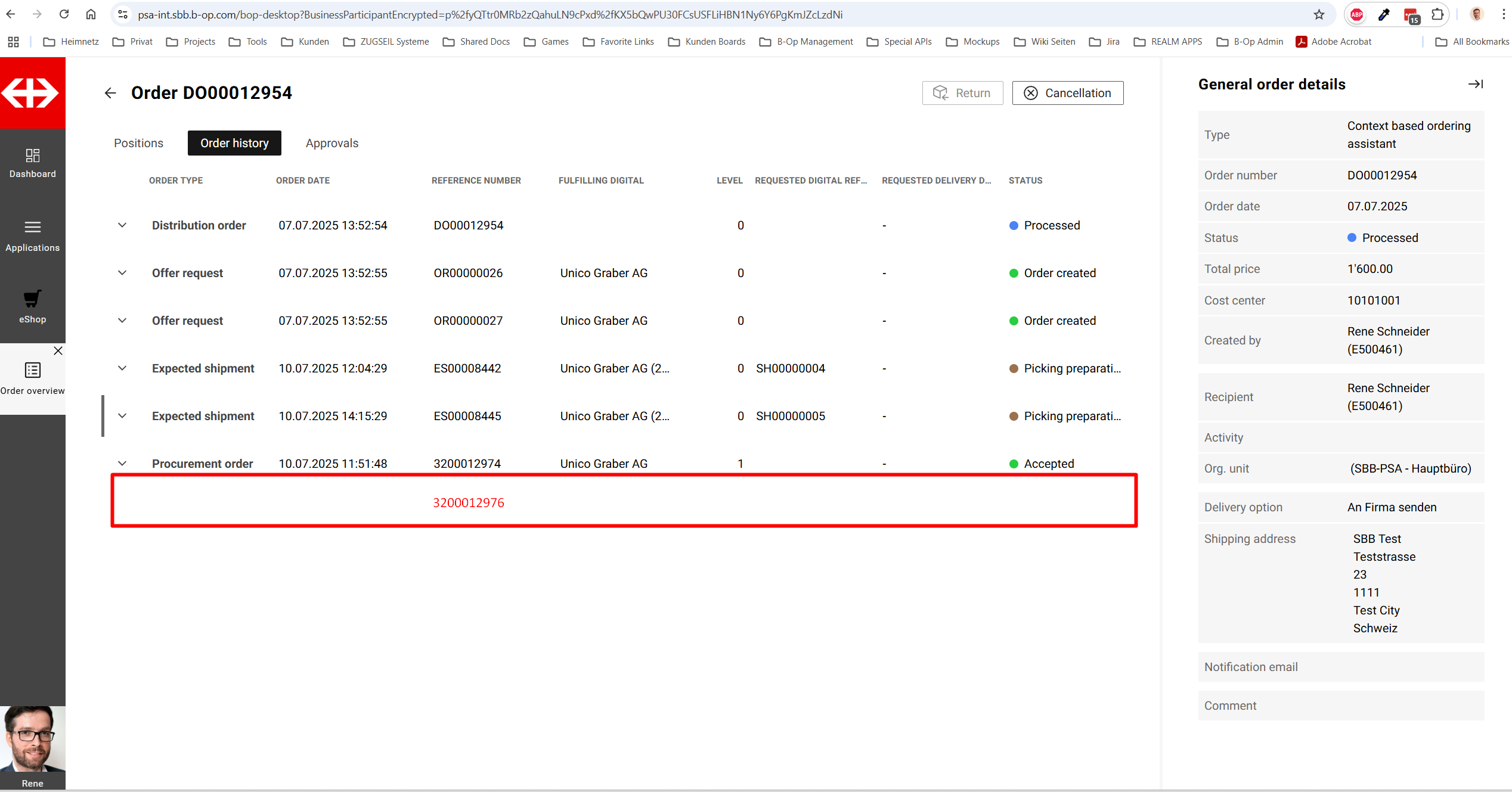Open the browser extensions puzzle icon

1437,14
